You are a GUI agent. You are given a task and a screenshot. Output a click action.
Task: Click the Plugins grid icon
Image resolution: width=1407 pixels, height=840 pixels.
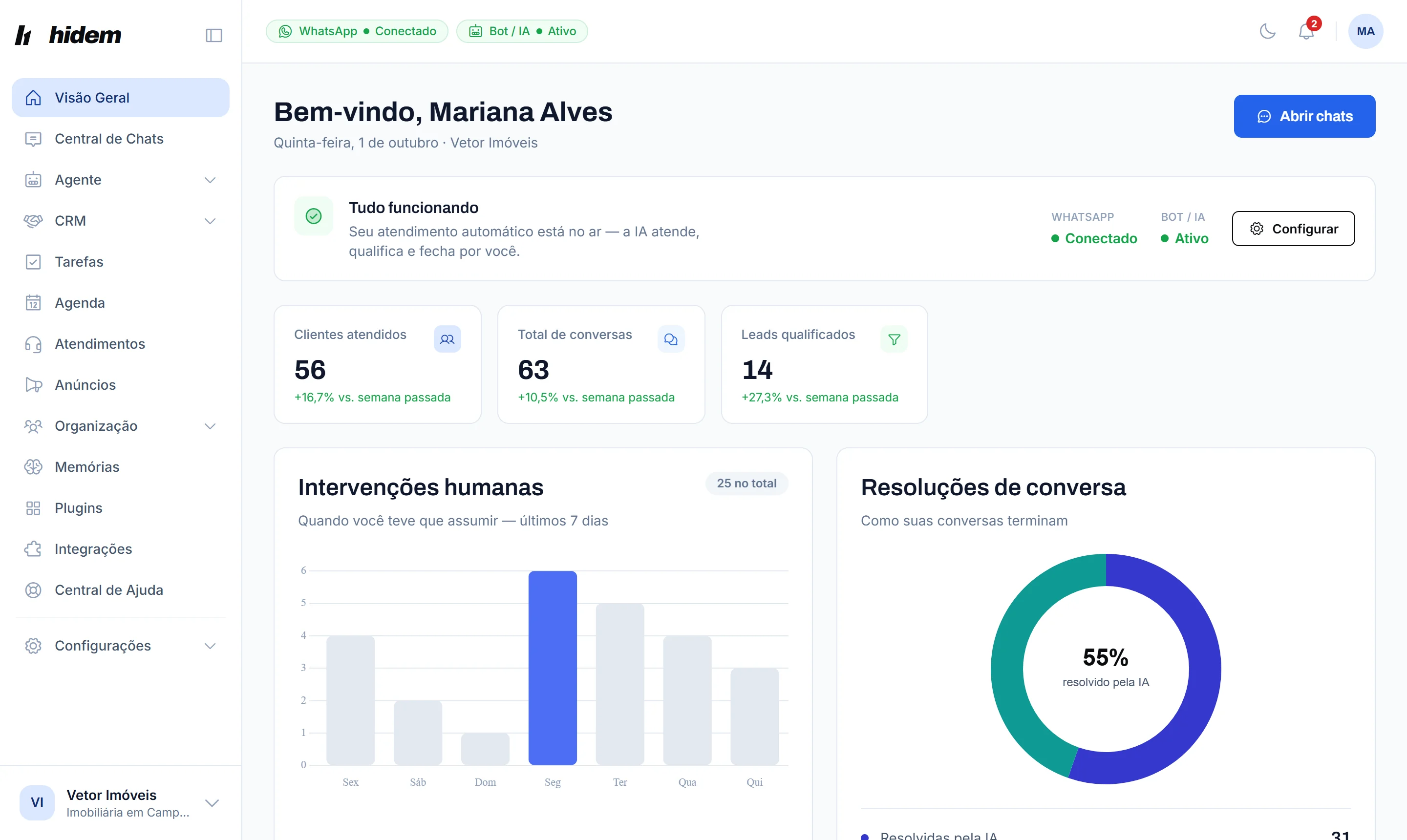[x=33, y=508]
